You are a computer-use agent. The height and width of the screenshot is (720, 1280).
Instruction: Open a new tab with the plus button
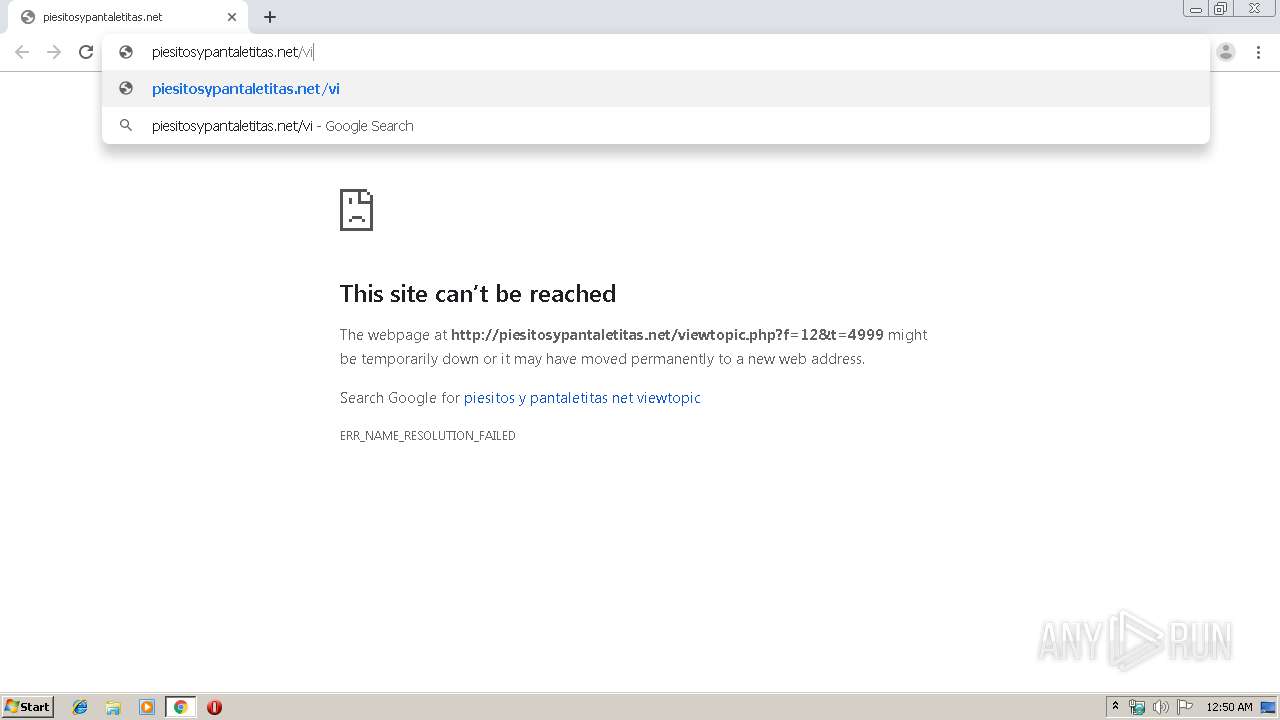(x=270, y=17)
